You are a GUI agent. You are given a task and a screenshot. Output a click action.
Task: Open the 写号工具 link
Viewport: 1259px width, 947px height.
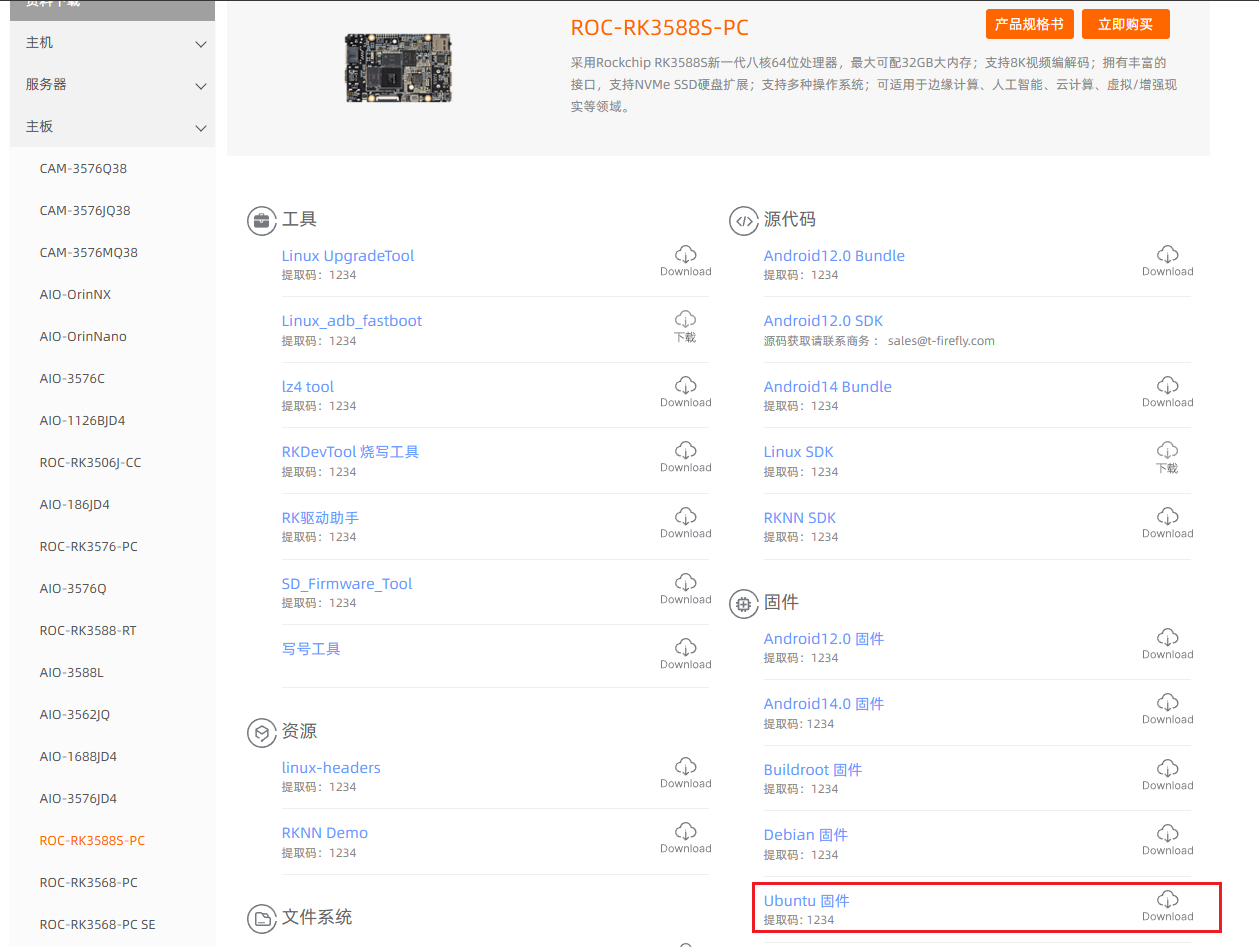click(x=311, y=649)
